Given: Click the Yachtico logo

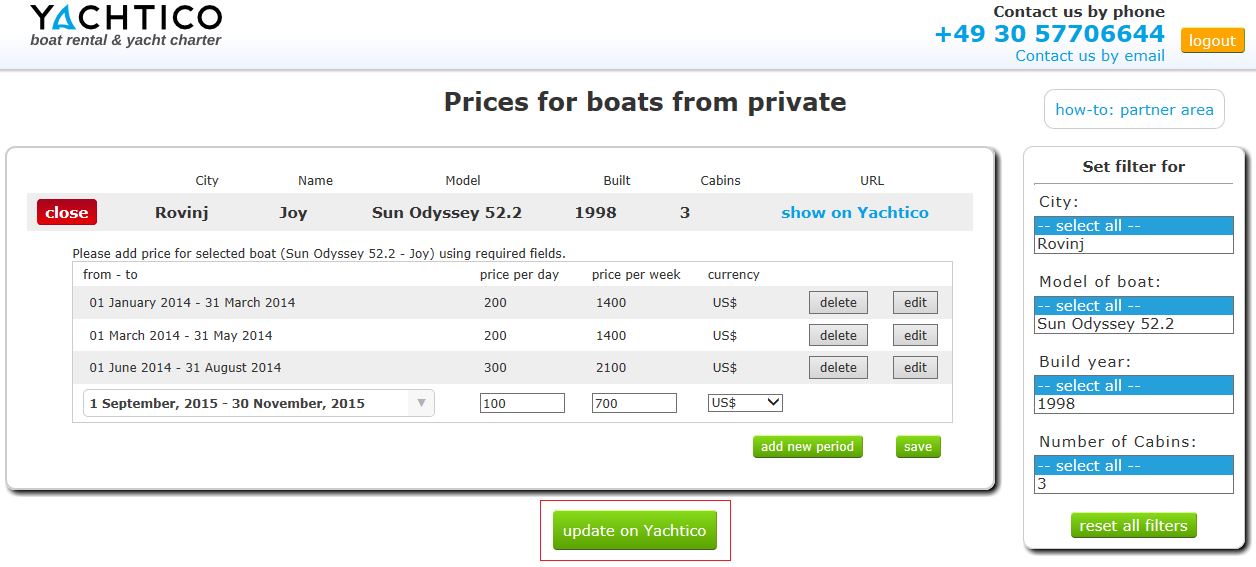Looking at the screenshot, I should point(126,26).
